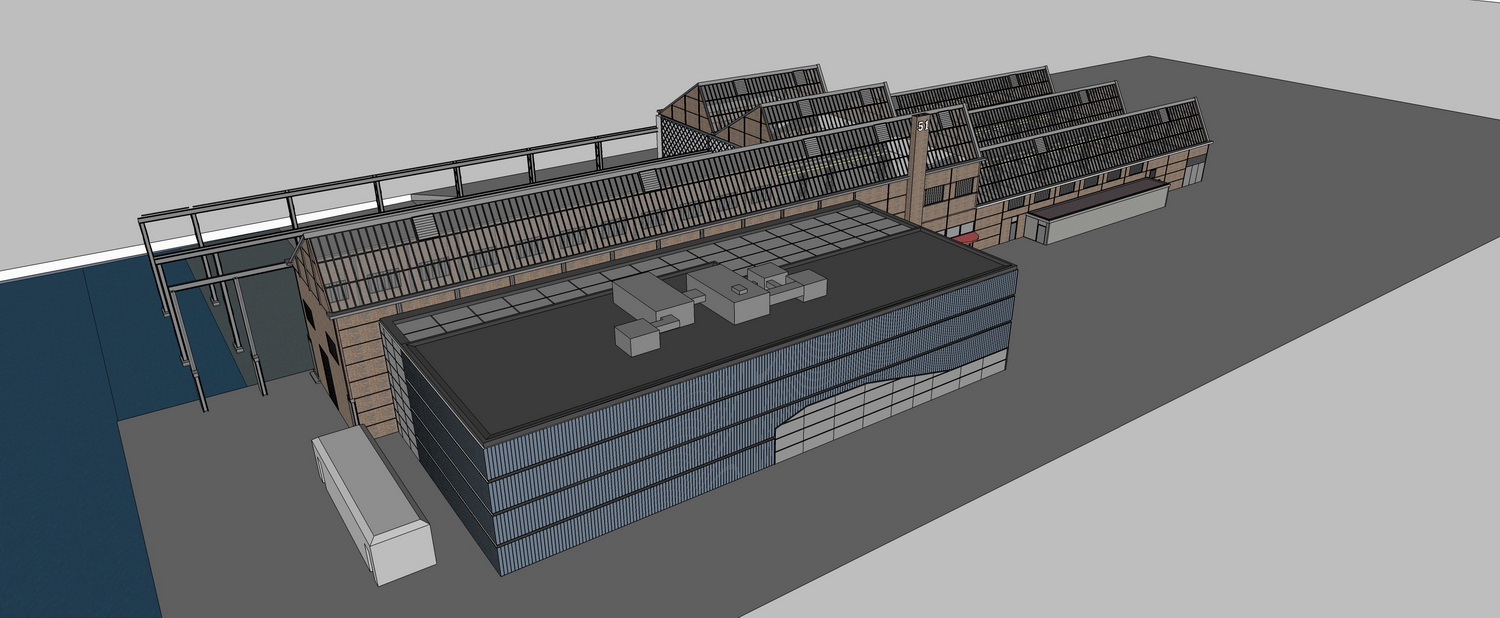Select the long grey container near far sheds
Screen dimensions: 1500x618
[1096, 211]
